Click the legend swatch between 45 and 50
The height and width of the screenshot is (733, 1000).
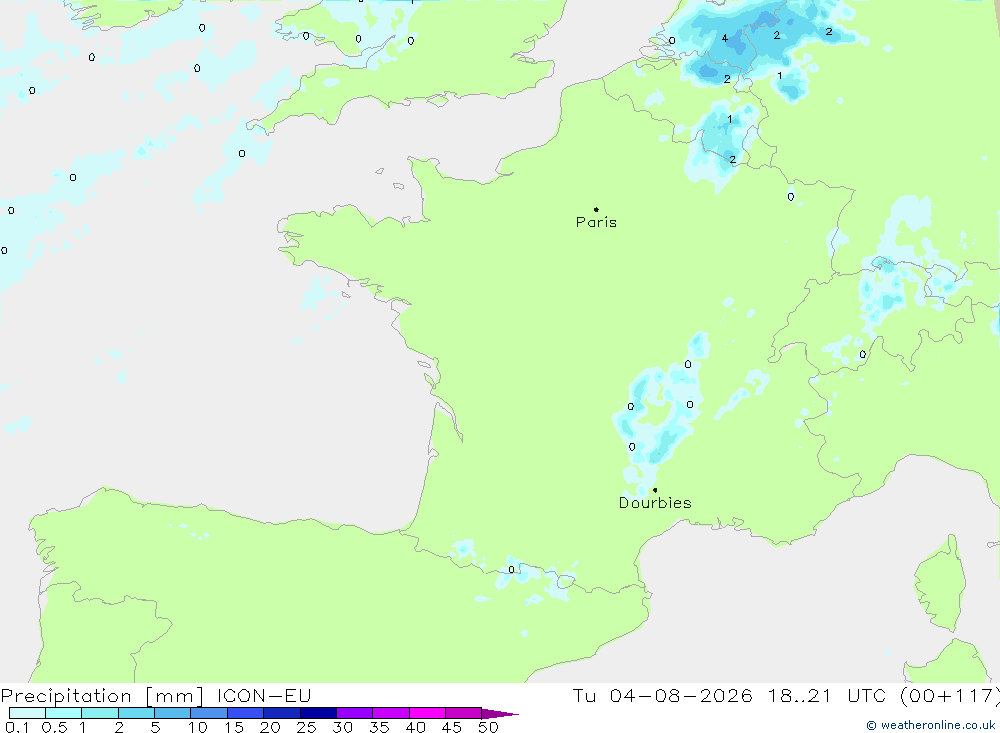coord(463,713)
